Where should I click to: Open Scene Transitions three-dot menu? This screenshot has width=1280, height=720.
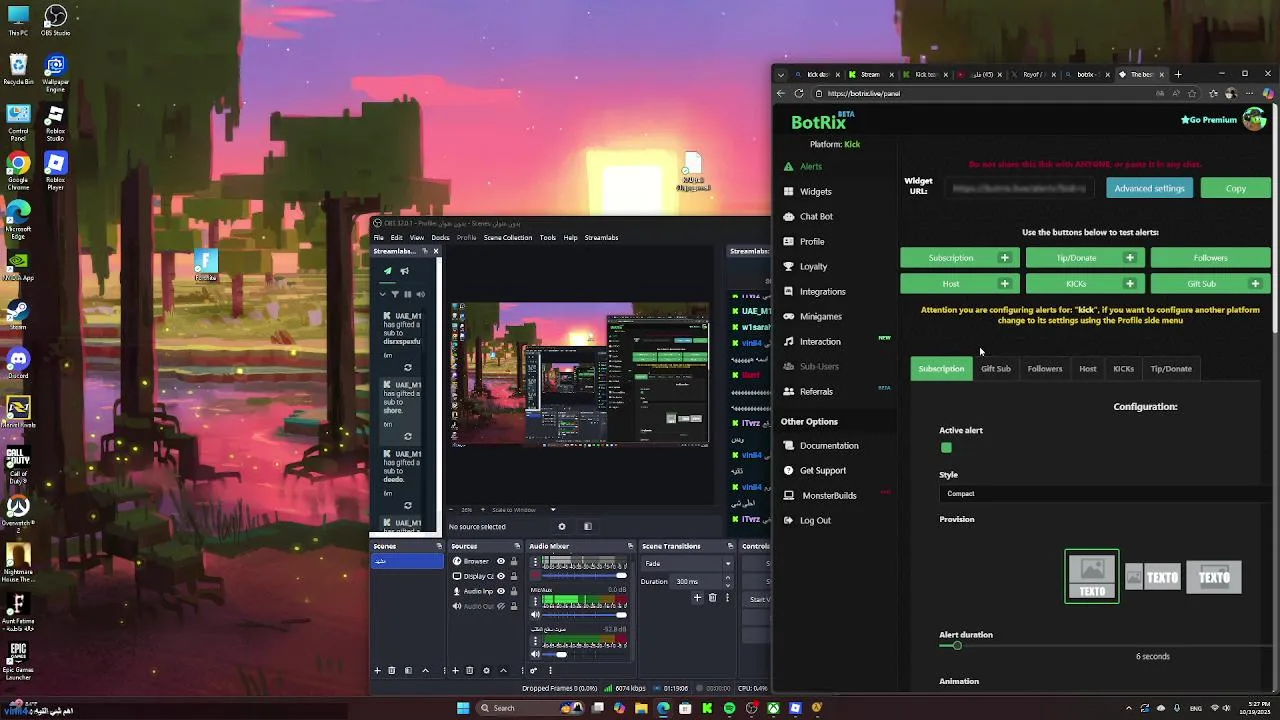[x=727, y=598]
